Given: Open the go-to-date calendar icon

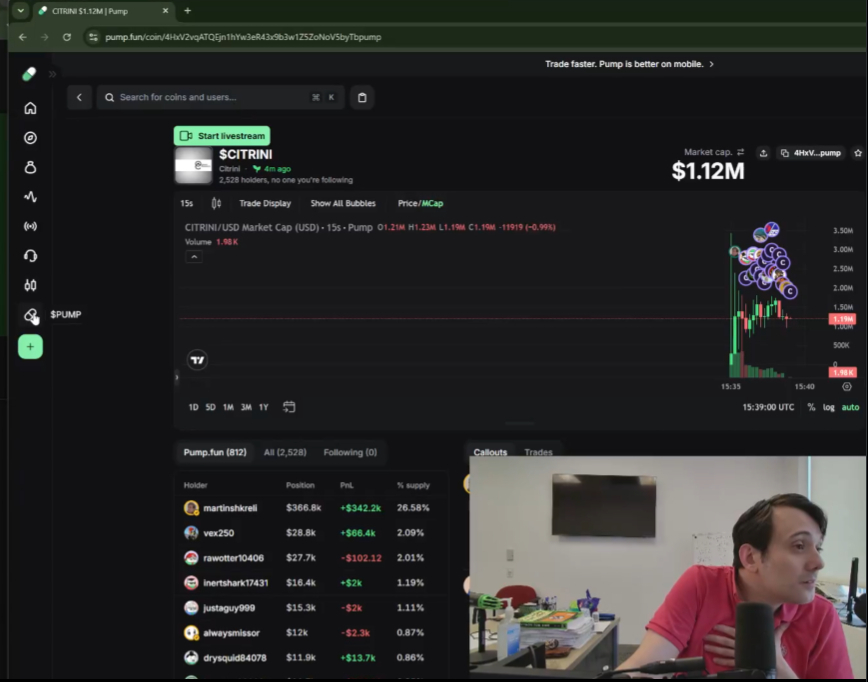Looking at the screenshot, I should [x=289, y=407].
